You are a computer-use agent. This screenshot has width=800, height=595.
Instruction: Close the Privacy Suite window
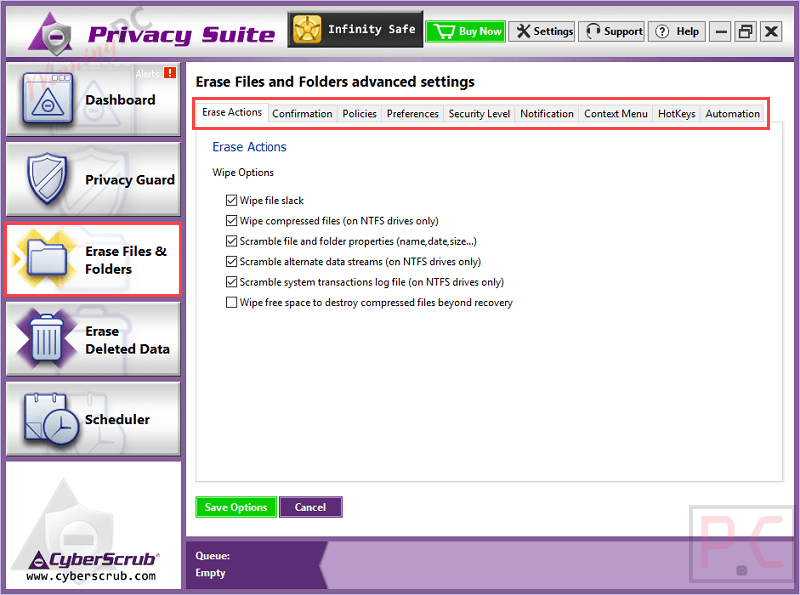771,32
